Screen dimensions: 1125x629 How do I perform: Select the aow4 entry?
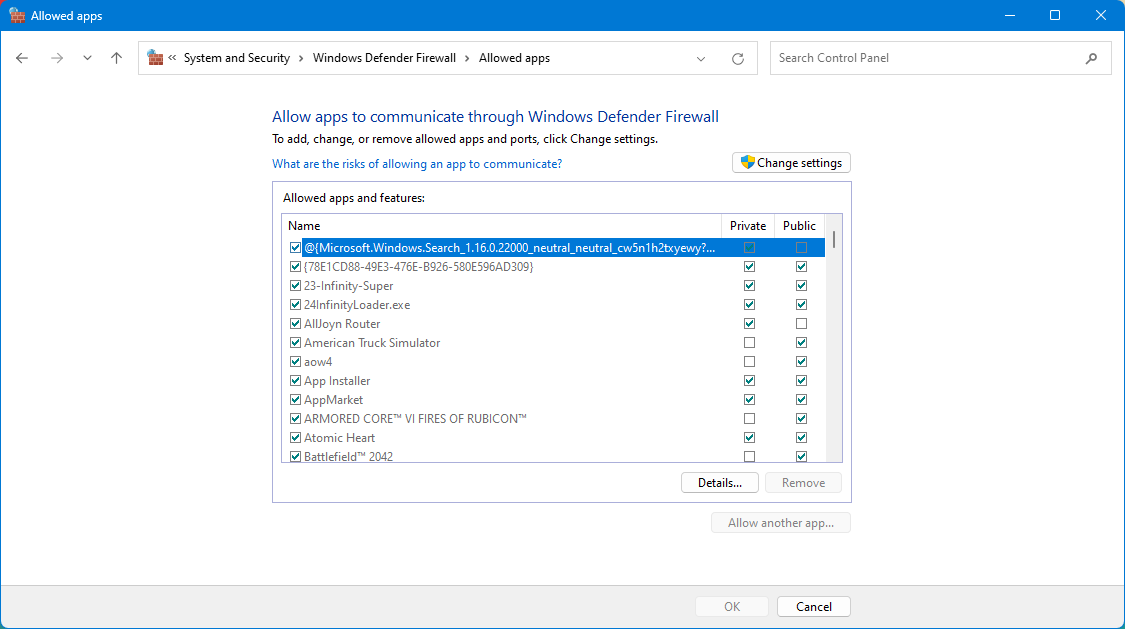coord(318,361)
